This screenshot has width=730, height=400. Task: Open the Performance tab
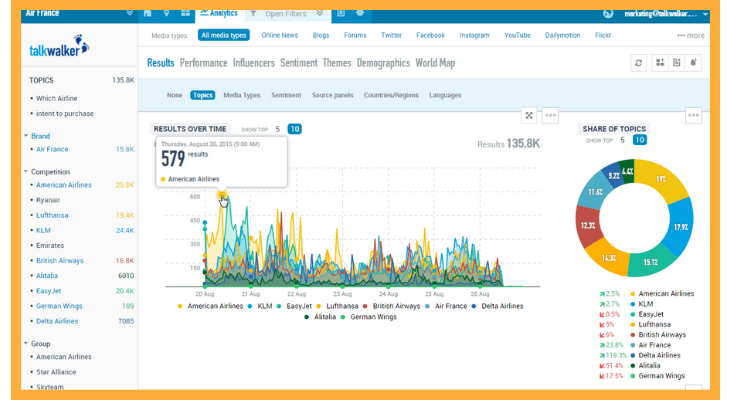tap(203, 63)
